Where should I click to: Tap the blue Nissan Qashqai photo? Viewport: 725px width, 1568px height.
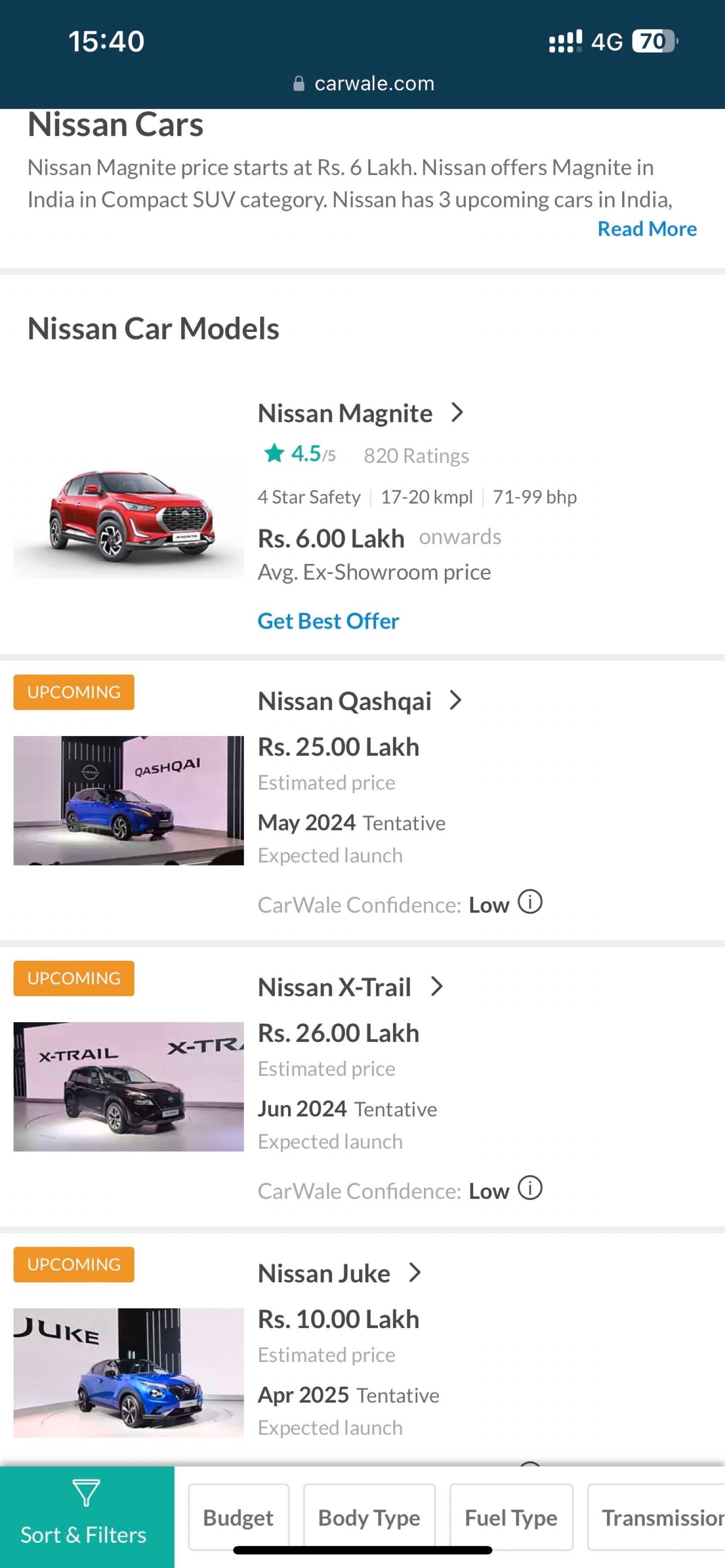(x=129, y=801)
